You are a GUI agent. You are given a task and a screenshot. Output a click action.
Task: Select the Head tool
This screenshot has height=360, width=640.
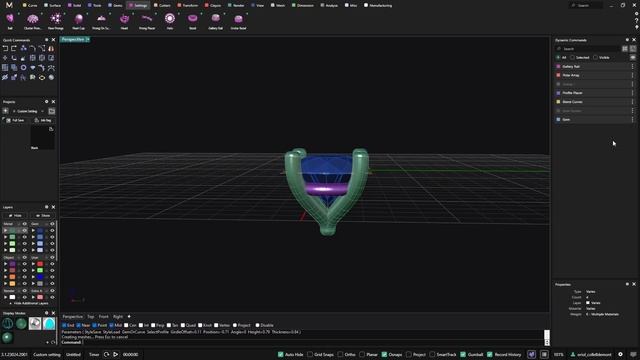coord(124,21)
